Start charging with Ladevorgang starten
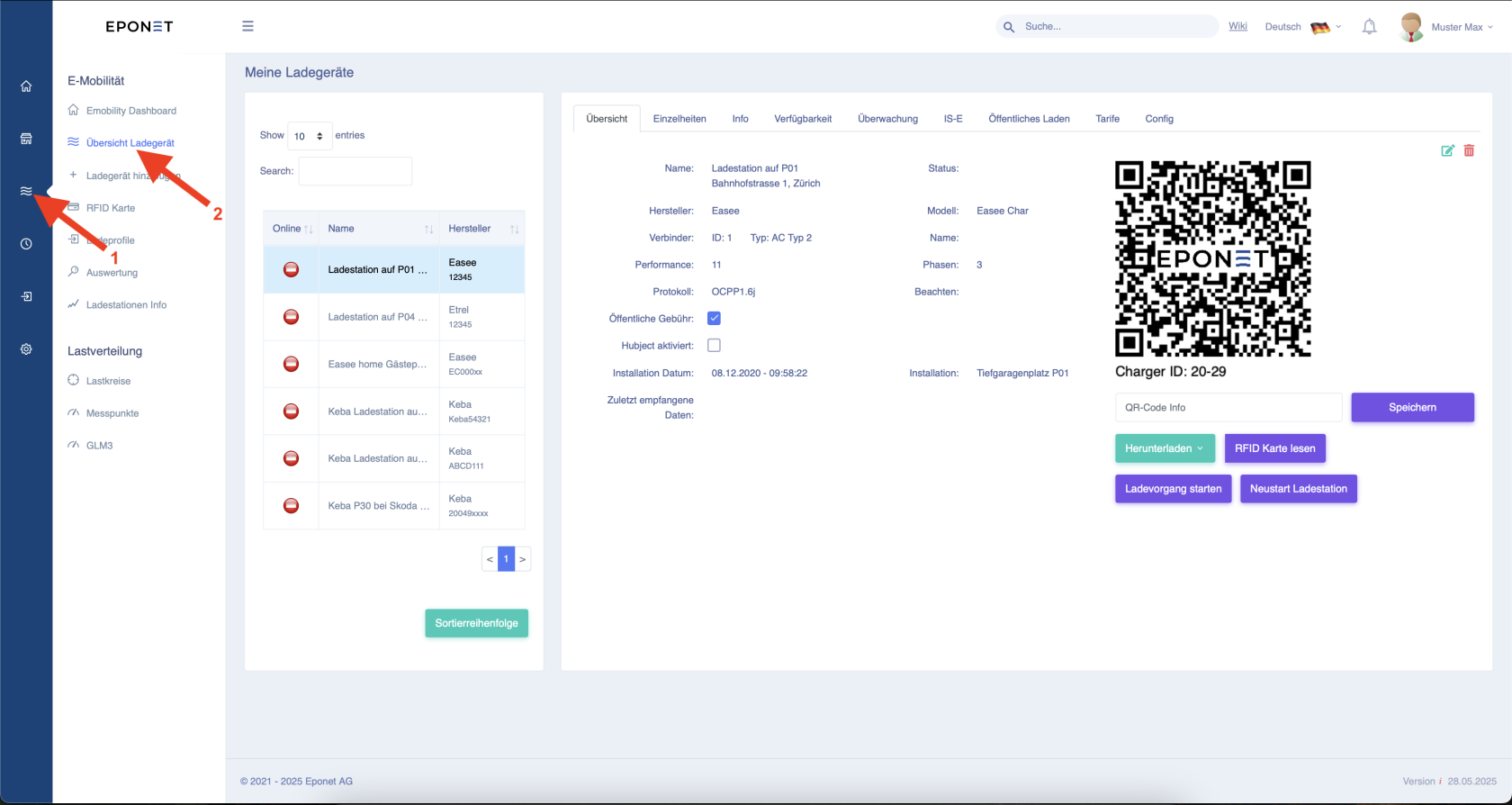 (x=1173, y=489)
